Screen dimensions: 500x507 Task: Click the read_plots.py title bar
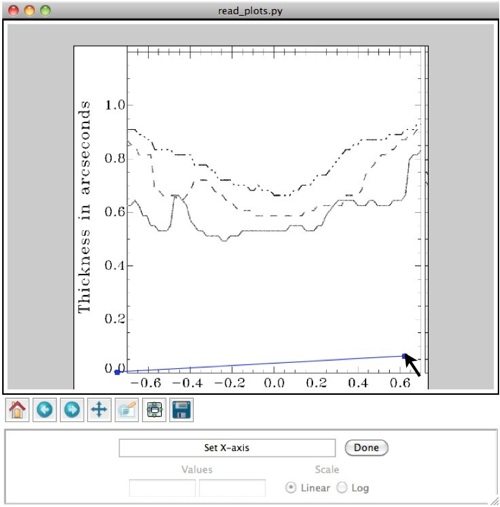pyautogui.click(x=250, y=10)
